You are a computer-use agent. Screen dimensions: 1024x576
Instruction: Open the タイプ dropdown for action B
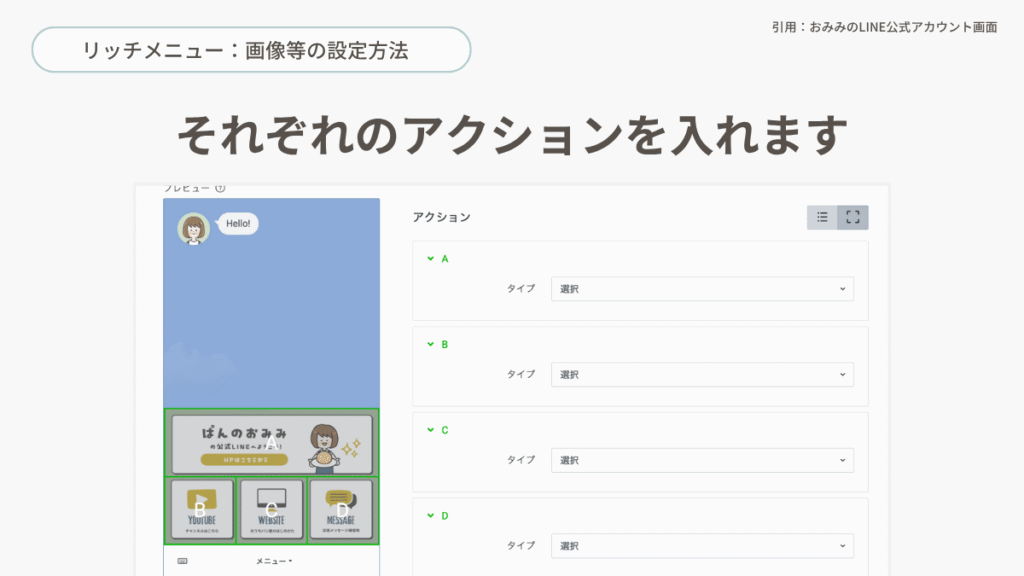(702, 375)
